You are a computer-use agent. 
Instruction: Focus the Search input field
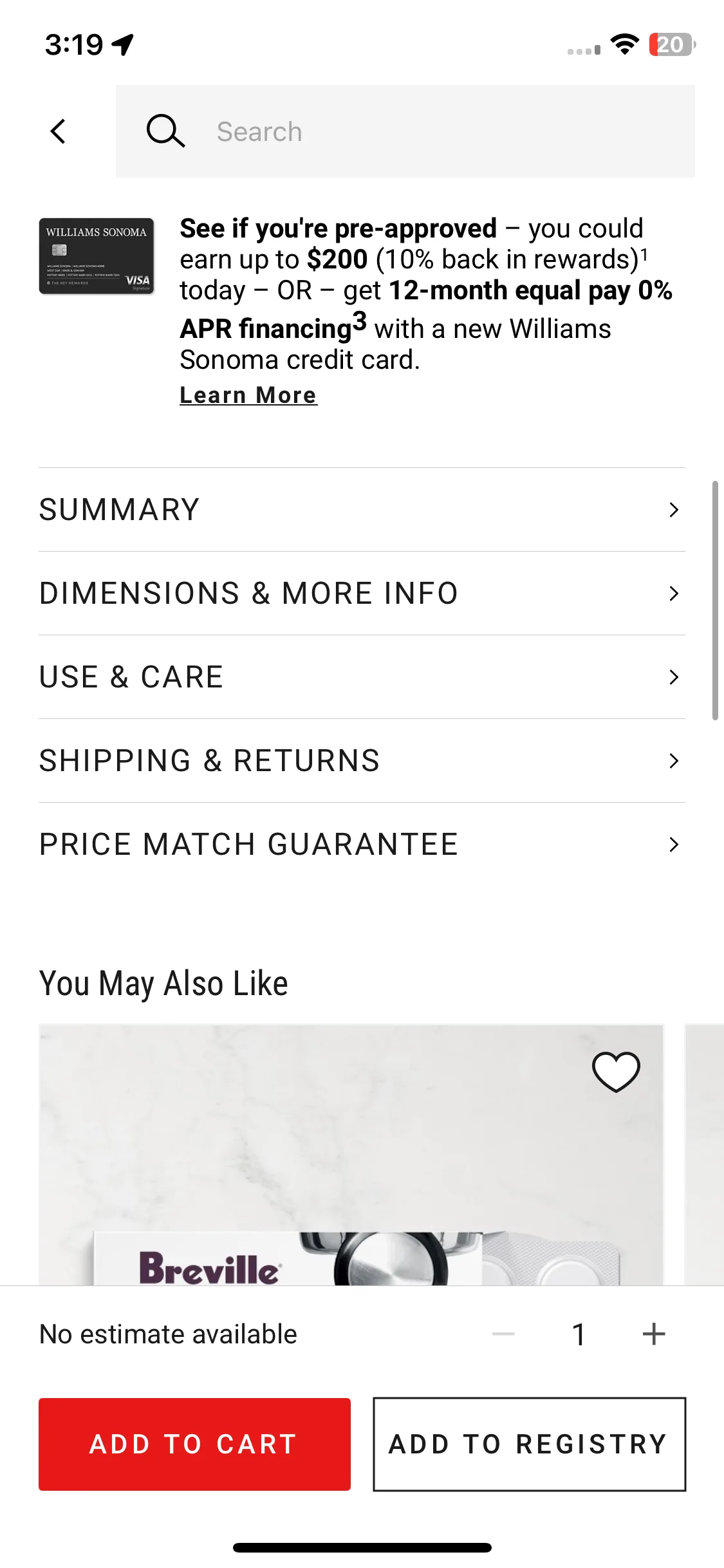[x=405, y=131]
